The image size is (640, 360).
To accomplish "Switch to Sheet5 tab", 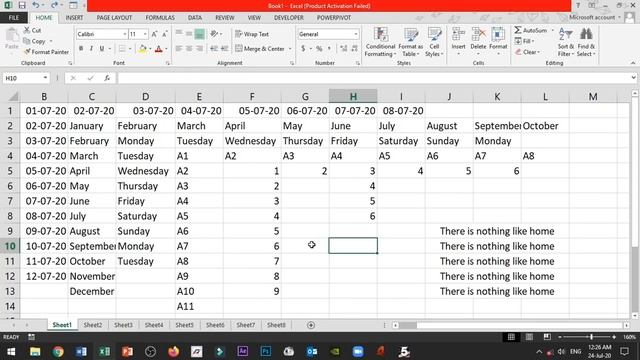I will (x=184, y=325).
